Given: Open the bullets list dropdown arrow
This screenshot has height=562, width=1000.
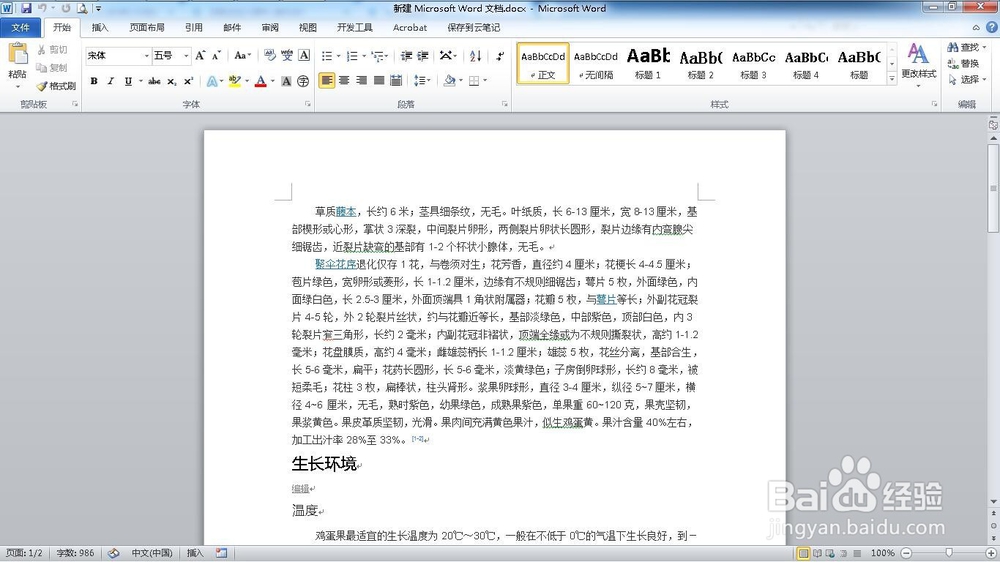Looking at the screenshot, I should pos(338,56).
